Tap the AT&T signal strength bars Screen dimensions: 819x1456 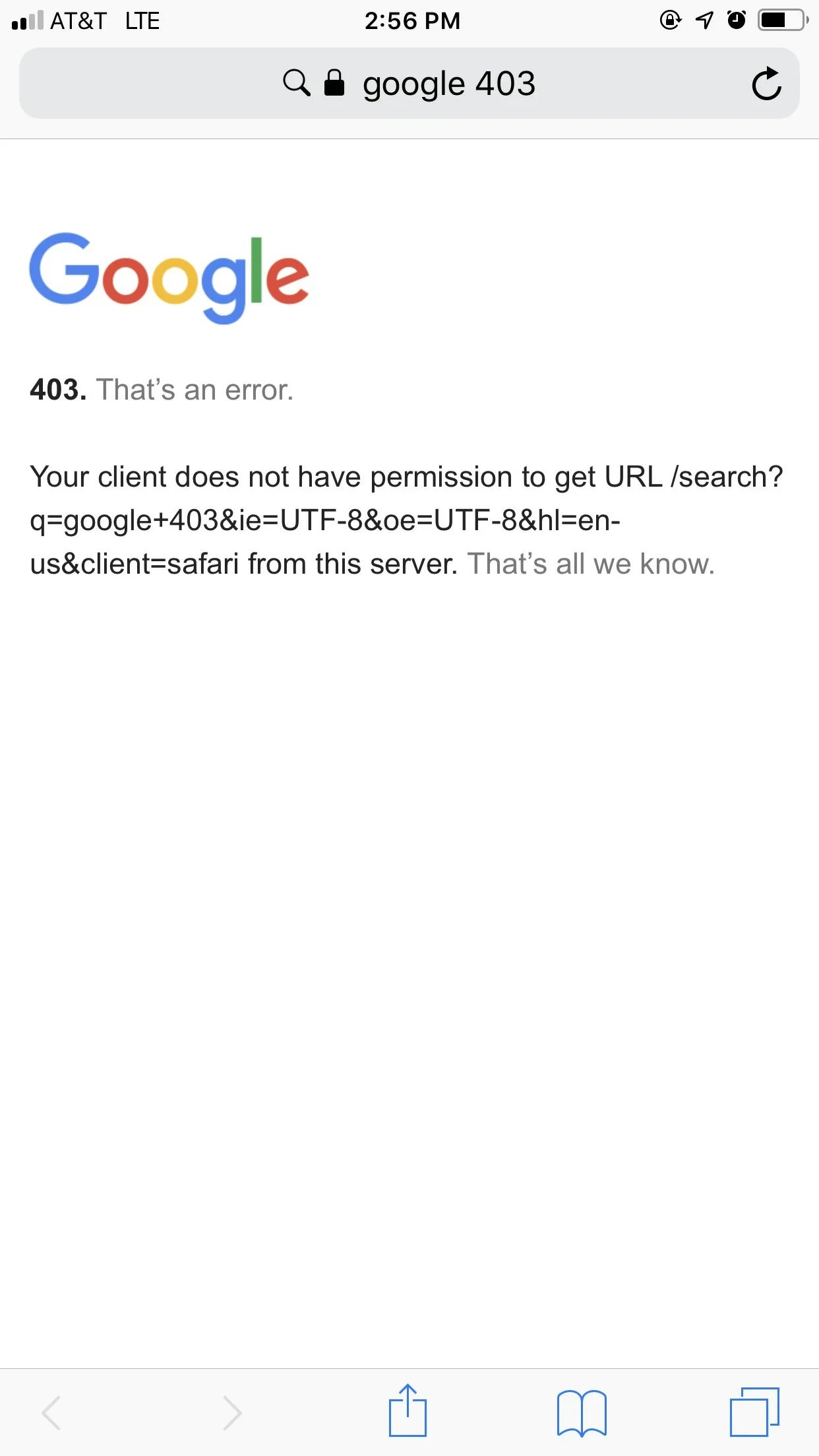point(28,20)
